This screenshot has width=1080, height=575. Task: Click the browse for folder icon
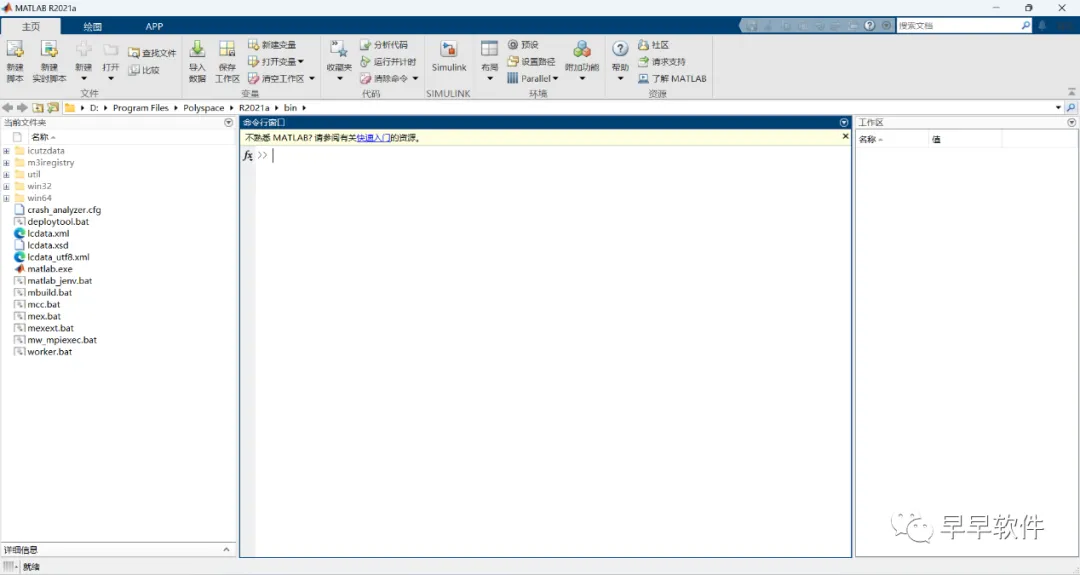53,107
